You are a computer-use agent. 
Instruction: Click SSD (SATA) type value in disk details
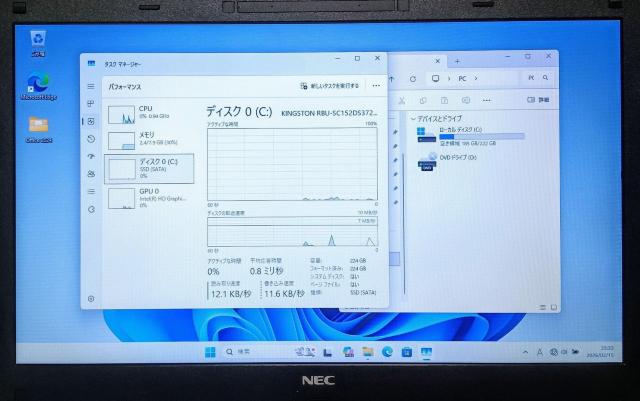point(363,292)
